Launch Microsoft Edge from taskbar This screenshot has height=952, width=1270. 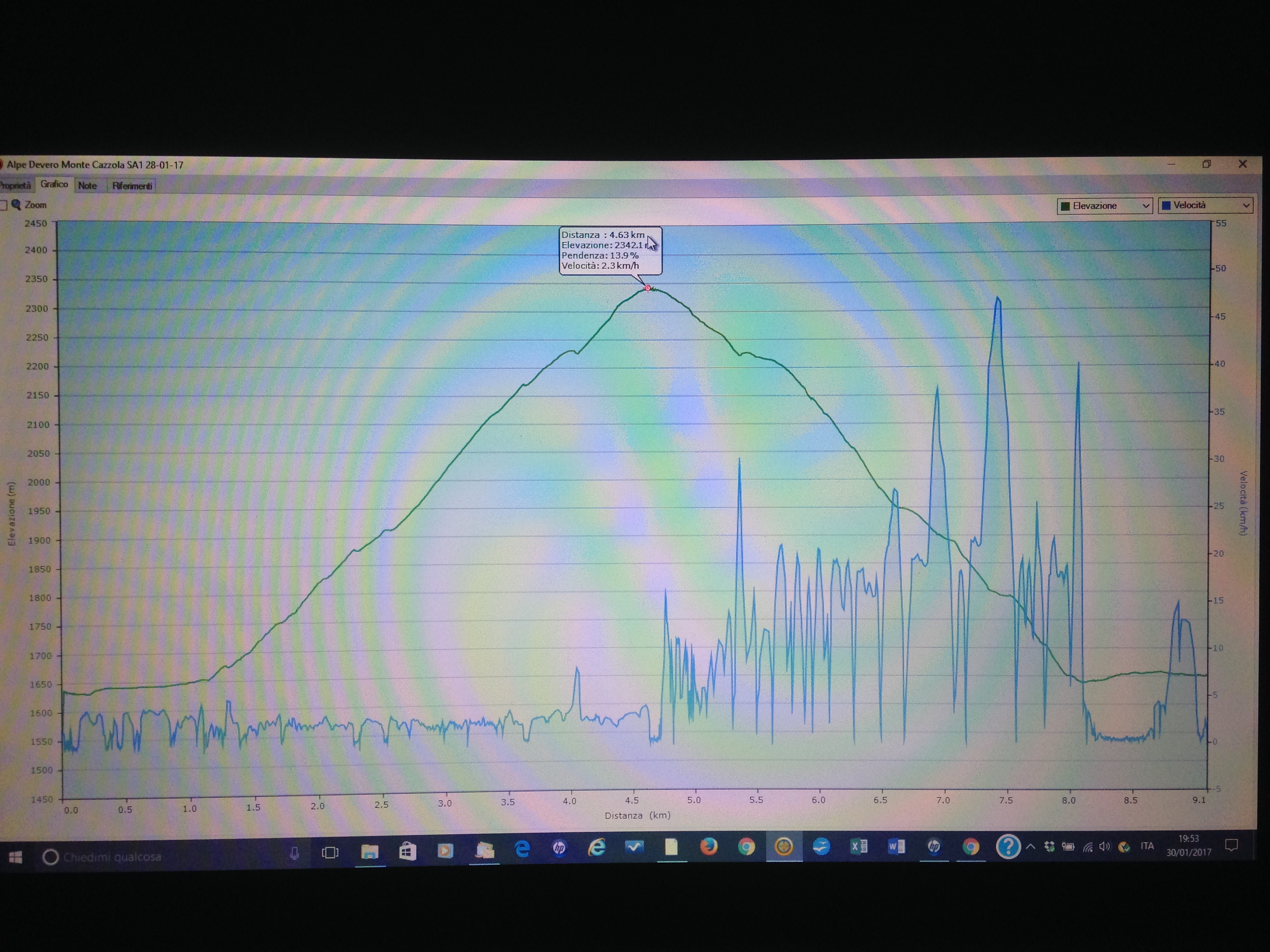[522, 849]
